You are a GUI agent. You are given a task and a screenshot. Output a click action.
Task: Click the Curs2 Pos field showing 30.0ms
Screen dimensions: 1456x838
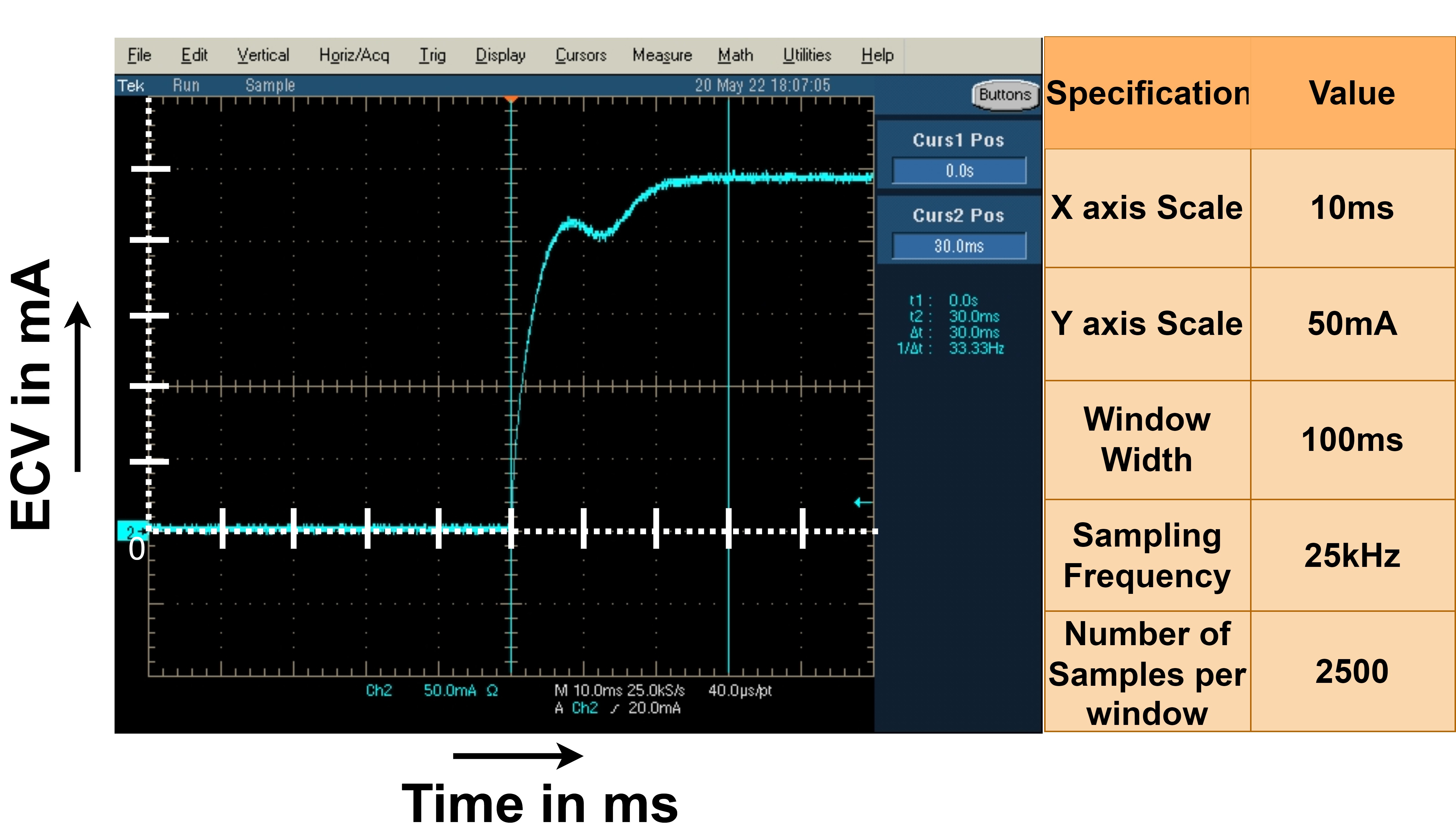(x=959, y=246)
